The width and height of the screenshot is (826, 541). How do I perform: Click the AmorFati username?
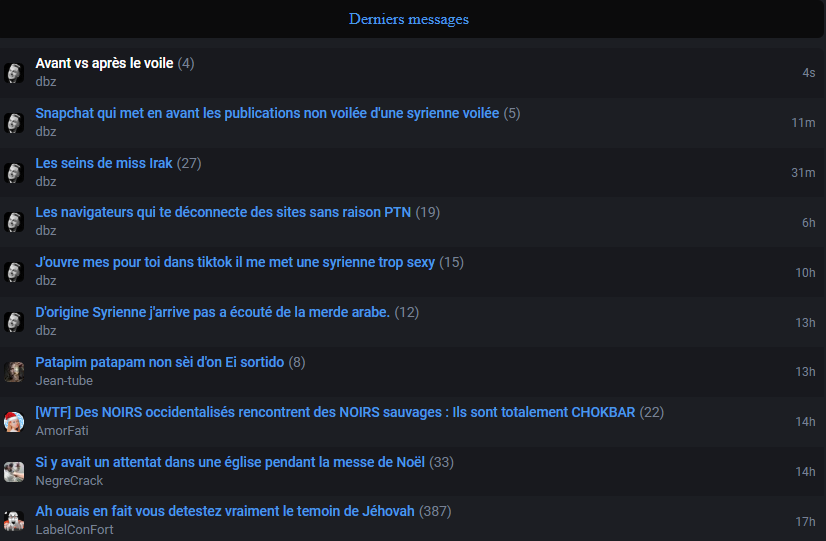click(62, 431)
